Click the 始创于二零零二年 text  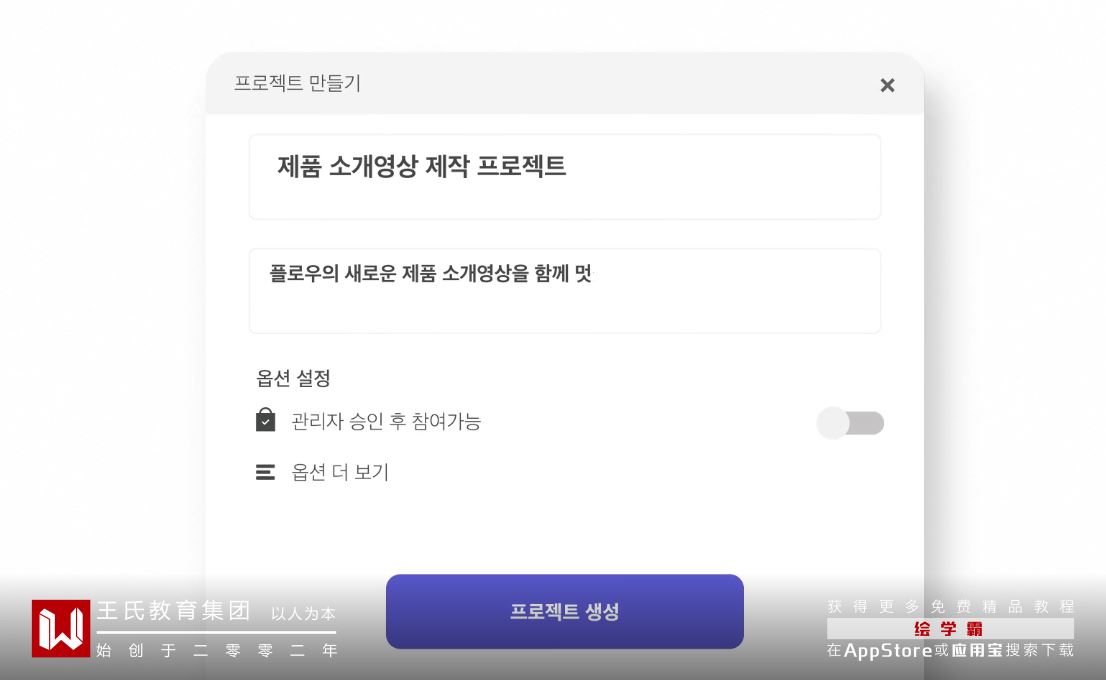(216, 650)
